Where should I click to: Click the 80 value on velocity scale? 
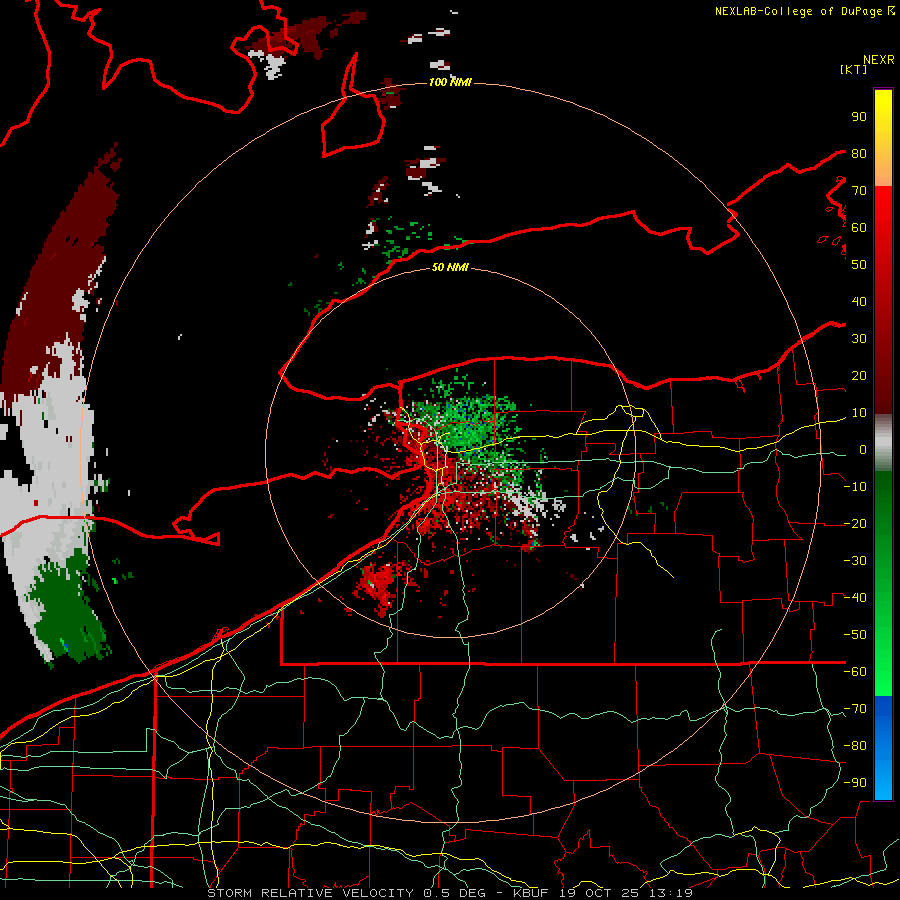pos(859,153)
